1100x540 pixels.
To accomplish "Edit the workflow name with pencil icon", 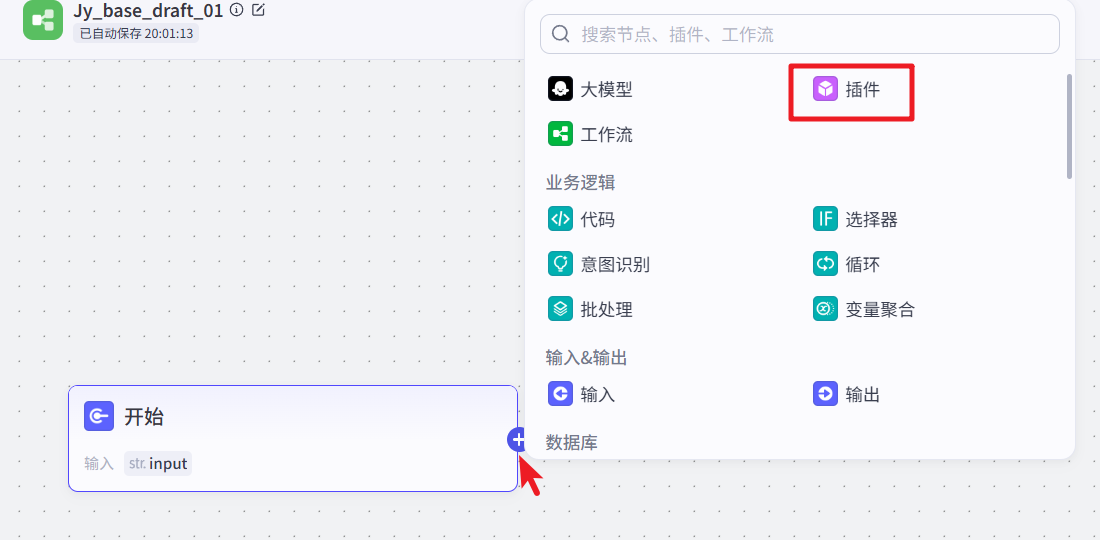I will [x=259, y=10].
